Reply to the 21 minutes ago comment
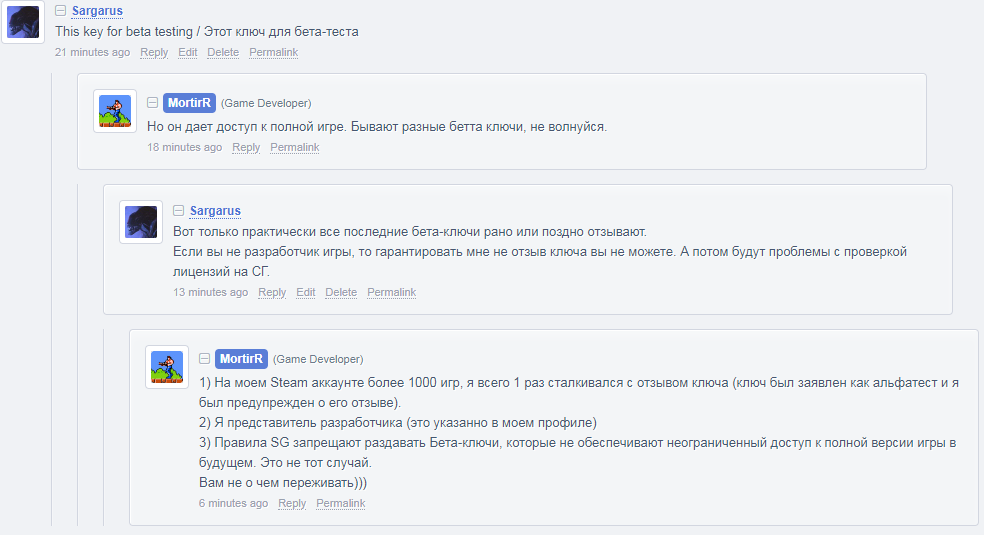The height and width of the screenshot is (535, 984). [x=154, y=52]
